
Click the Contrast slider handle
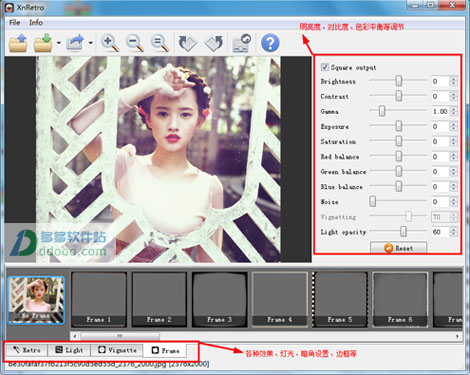(399, 96)
